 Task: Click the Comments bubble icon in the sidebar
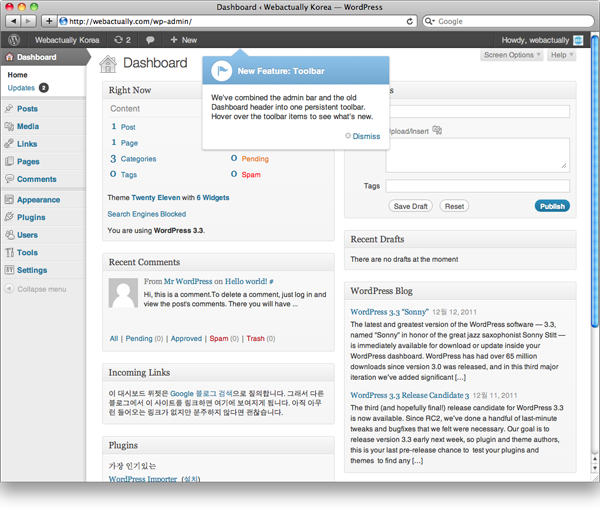[9, 179]
